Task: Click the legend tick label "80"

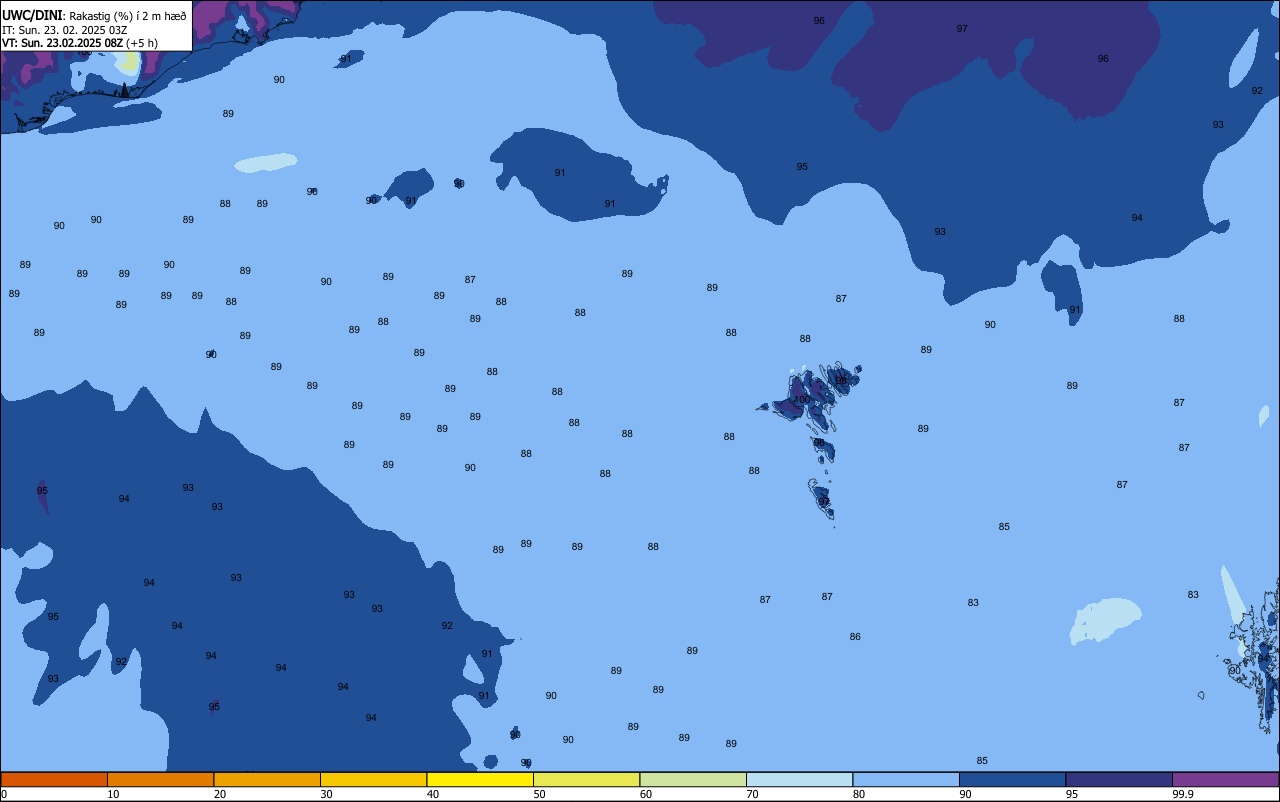Action: tap(859, 794)
